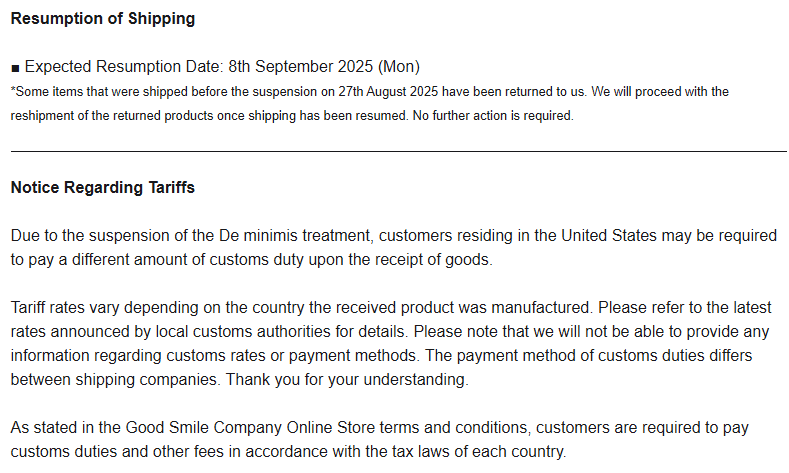Click the phrase 'between shipping companies'

pyautogui.click(x=113, y=379)
